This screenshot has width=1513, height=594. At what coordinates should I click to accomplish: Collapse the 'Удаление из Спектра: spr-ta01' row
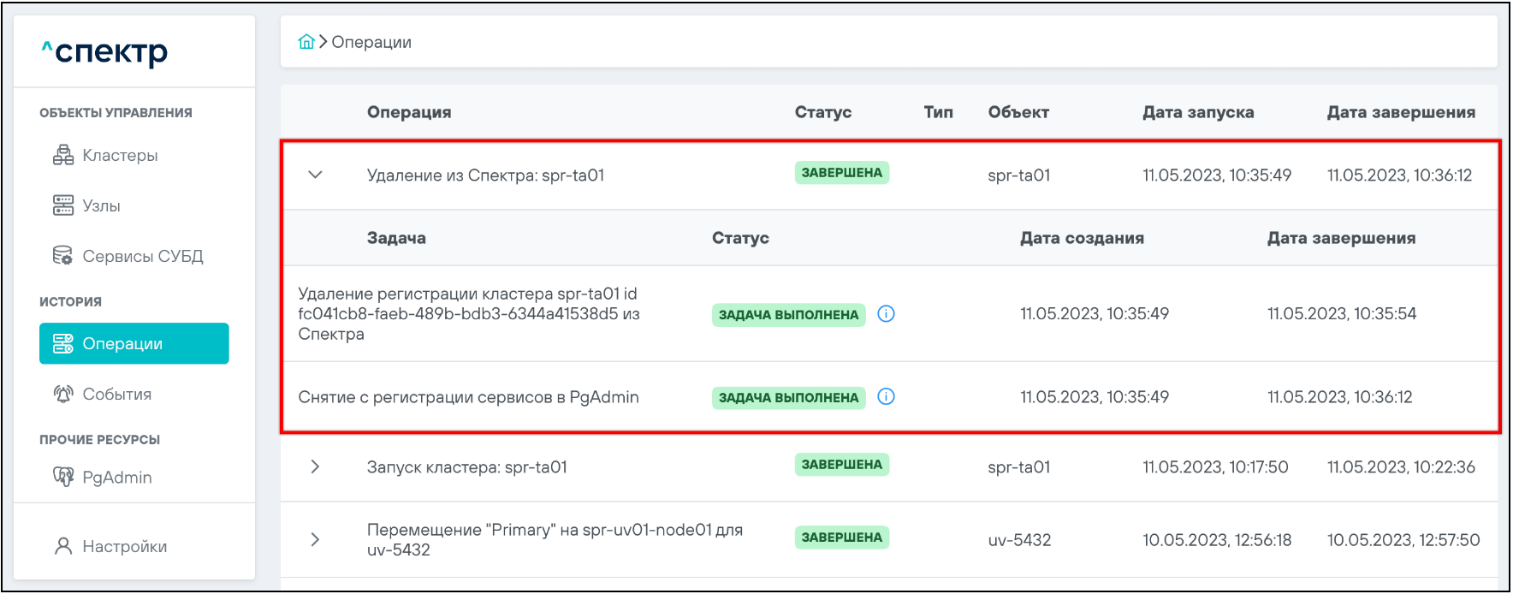point(315,175)
